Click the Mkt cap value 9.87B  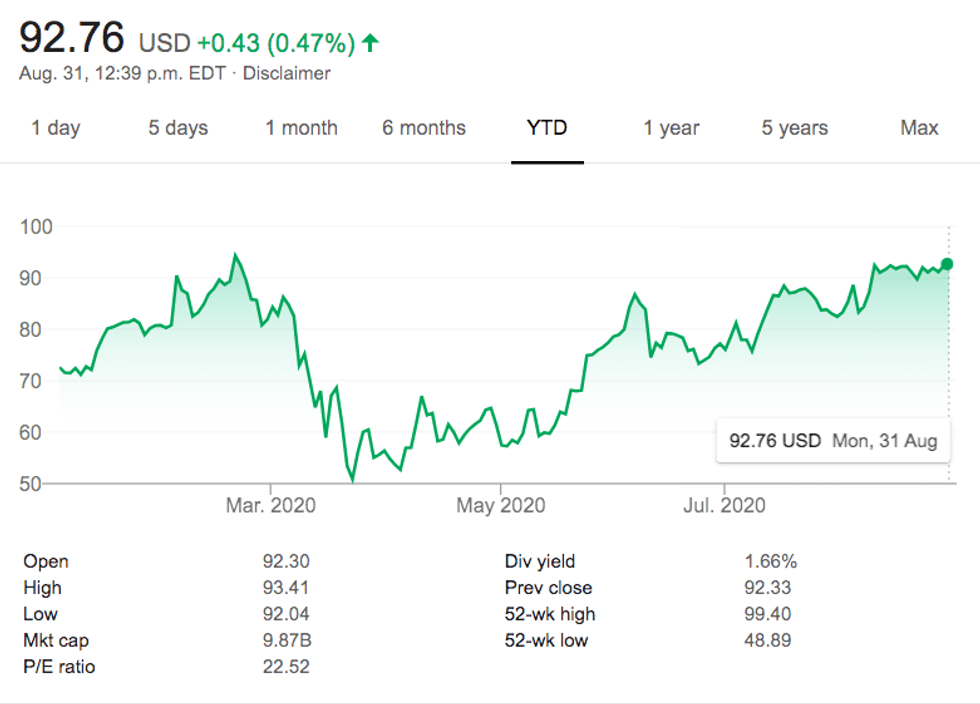pyautogui.click(x=286, y=640)
